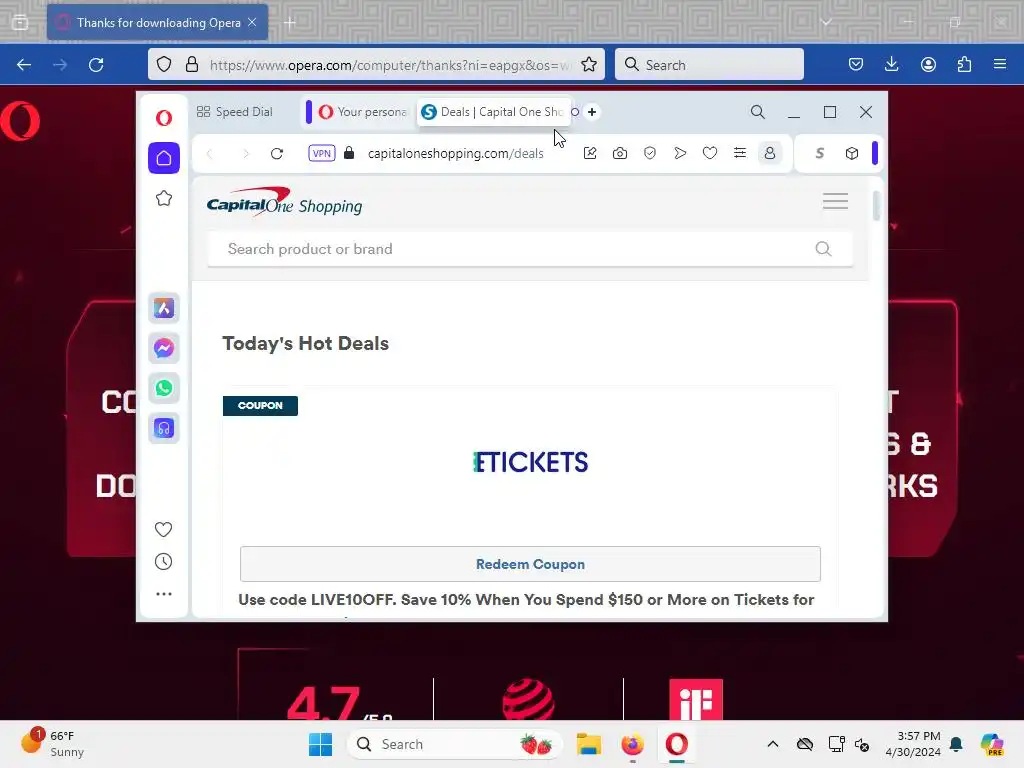This screenshot has width=1024, height=768.
Task: Open Firefox list all tabs dropdown
Action: click(x=826, y=22)
